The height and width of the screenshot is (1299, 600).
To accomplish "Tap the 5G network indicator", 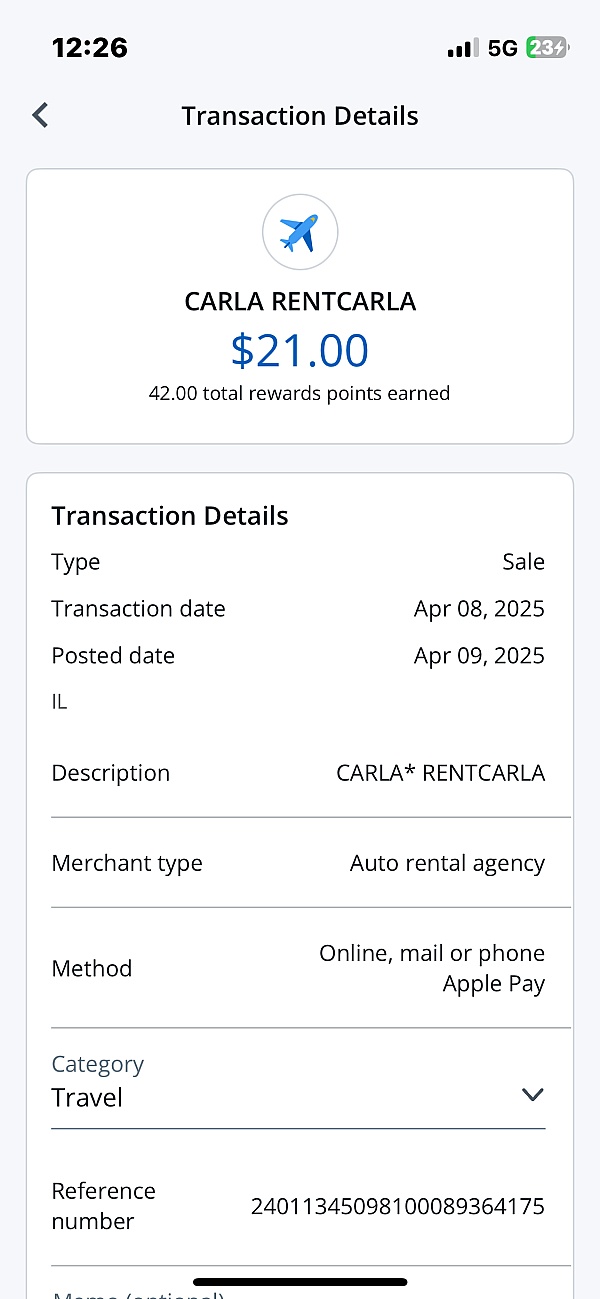I will tap(502, 48).
